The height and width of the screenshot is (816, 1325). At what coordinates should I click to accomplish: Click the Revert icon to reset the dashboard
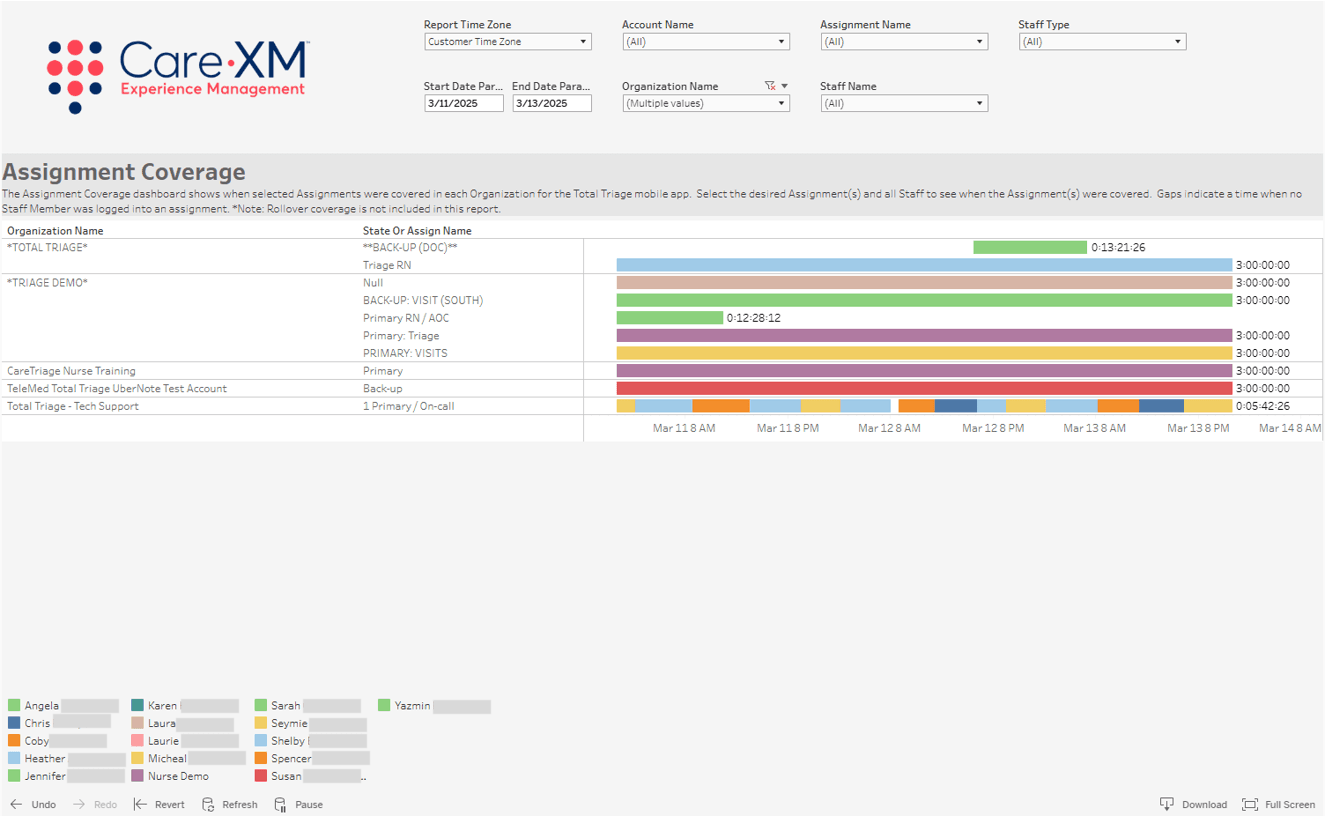coord(138,804)
